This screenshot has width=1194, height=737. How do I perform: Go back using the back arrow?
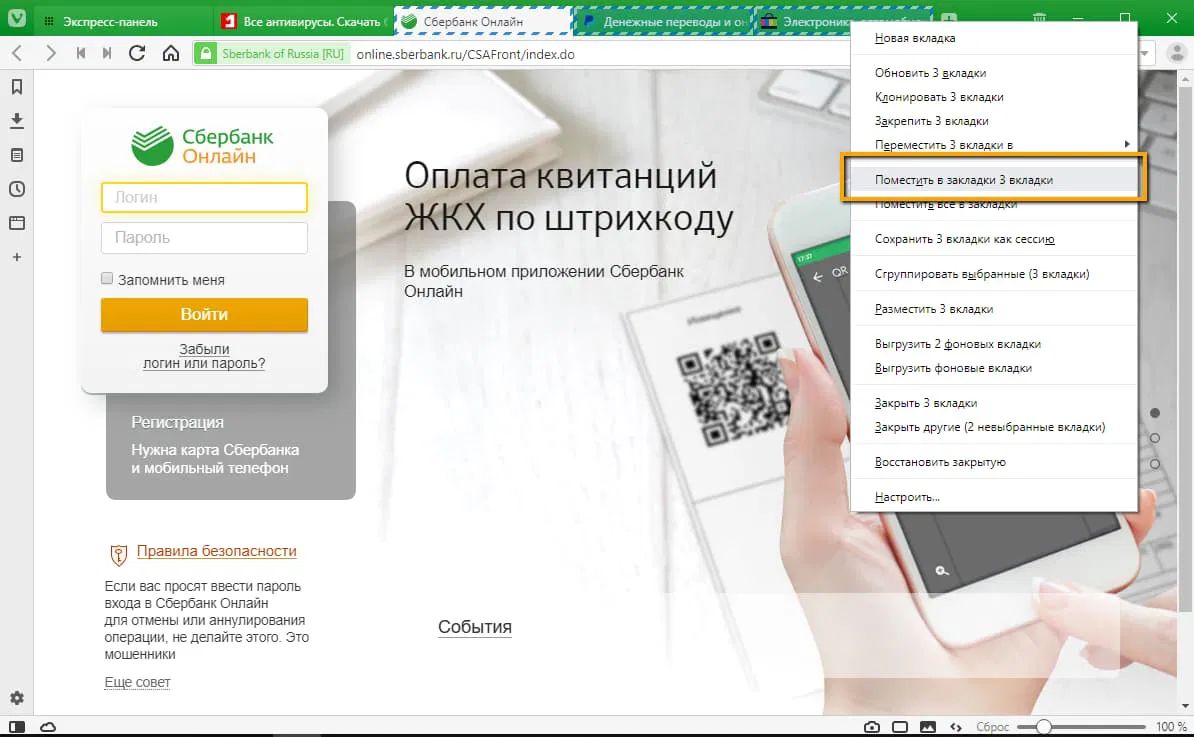18,53
